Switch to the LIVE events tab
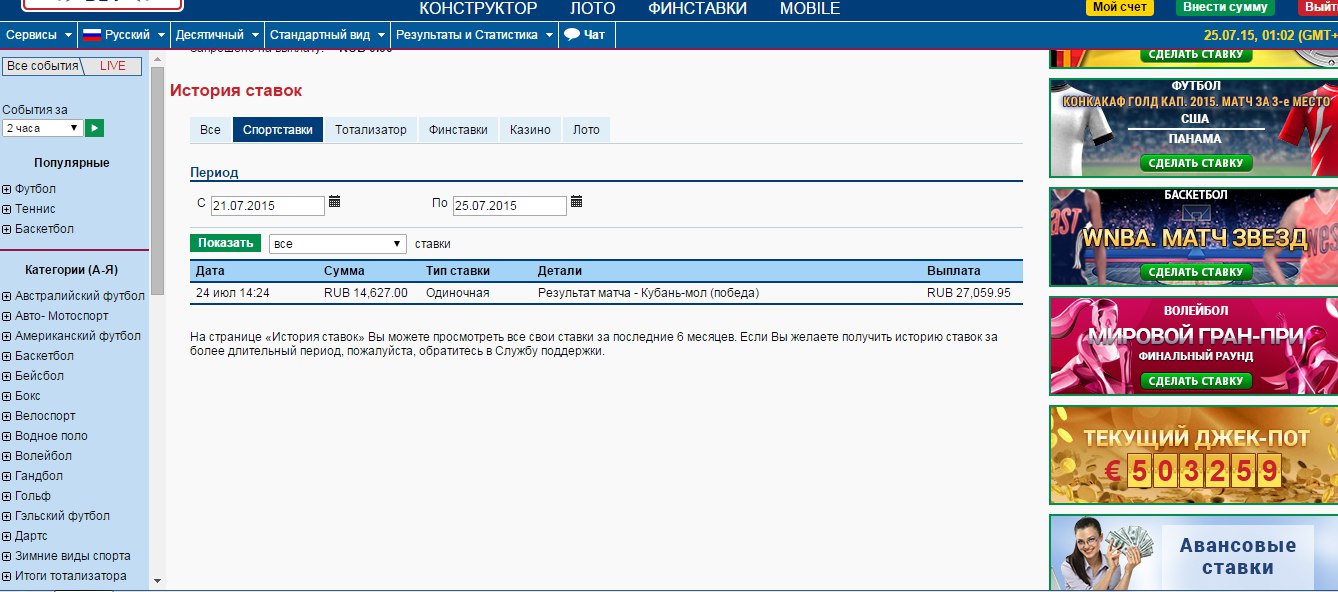Image resolution: width=1338 pixels, height=592 pixels. click(113, 66)
